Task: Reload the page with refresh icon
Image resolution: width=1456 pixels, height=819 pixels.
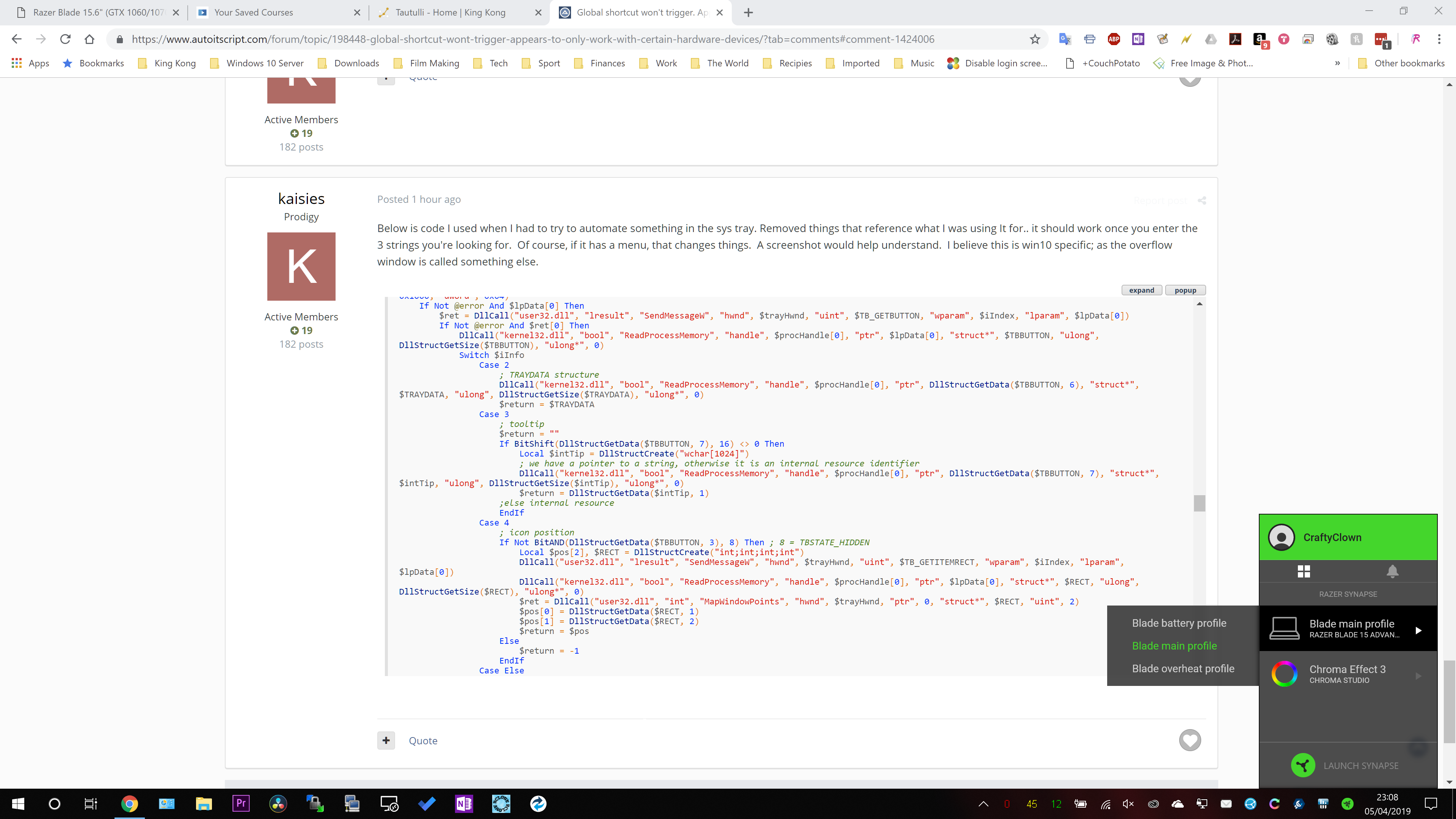Action: coord(65,39)
